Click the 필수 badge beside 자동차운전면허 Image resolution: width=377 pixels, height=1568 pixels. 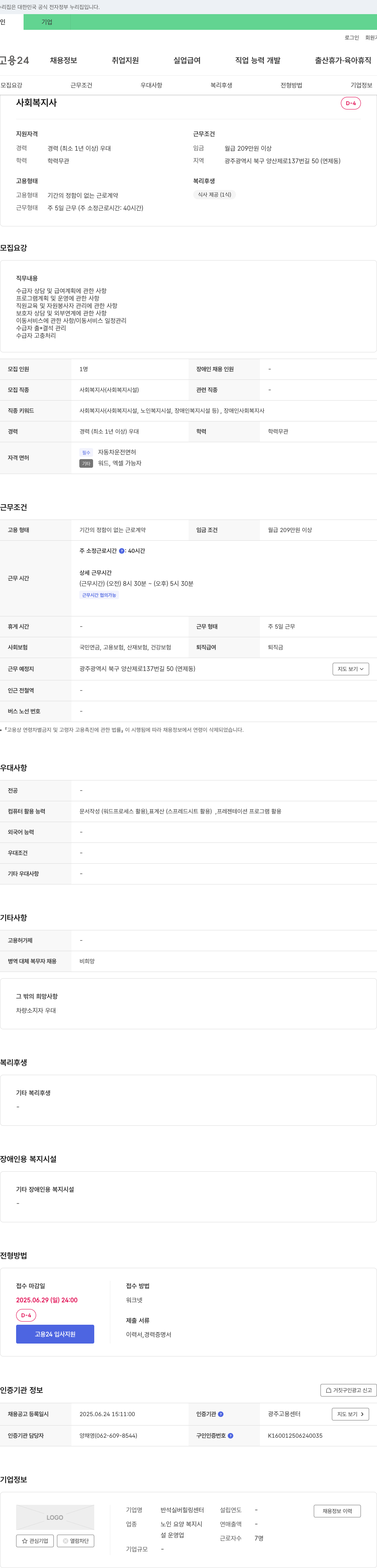coord(86,452)
